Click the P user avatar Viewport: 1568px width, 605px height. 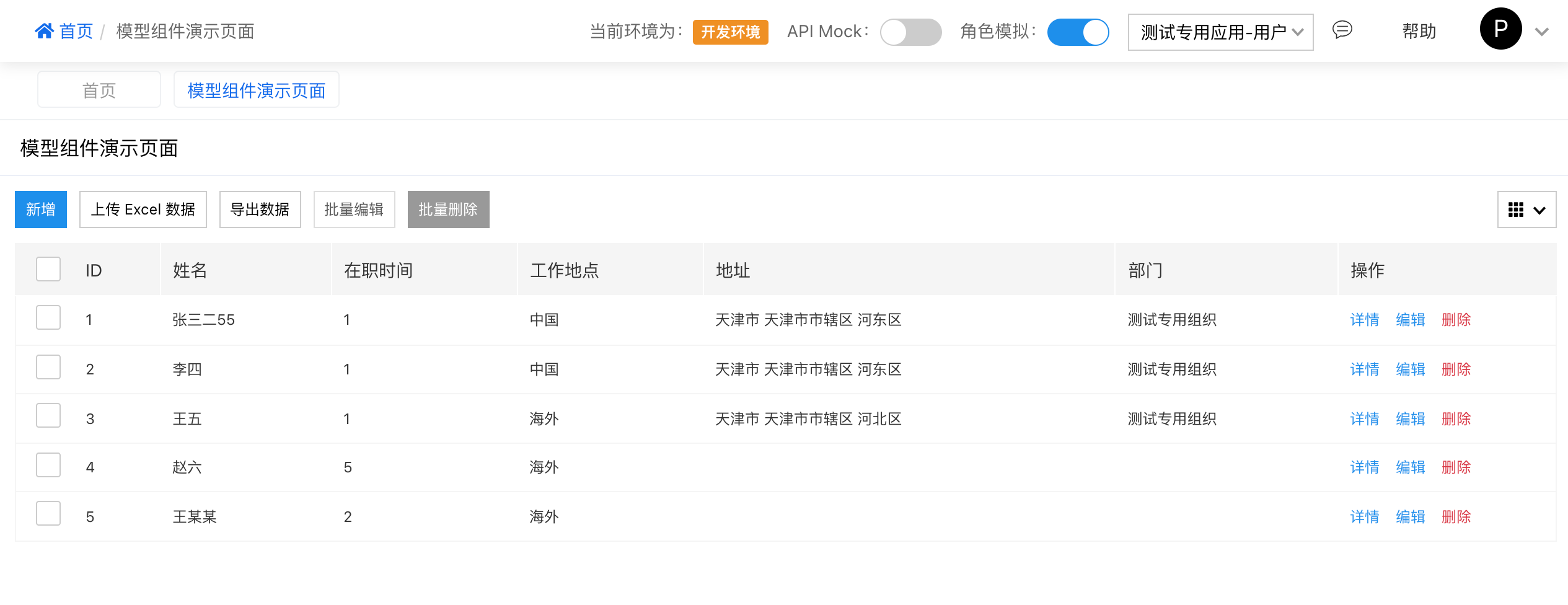(x=1500, y=29)
